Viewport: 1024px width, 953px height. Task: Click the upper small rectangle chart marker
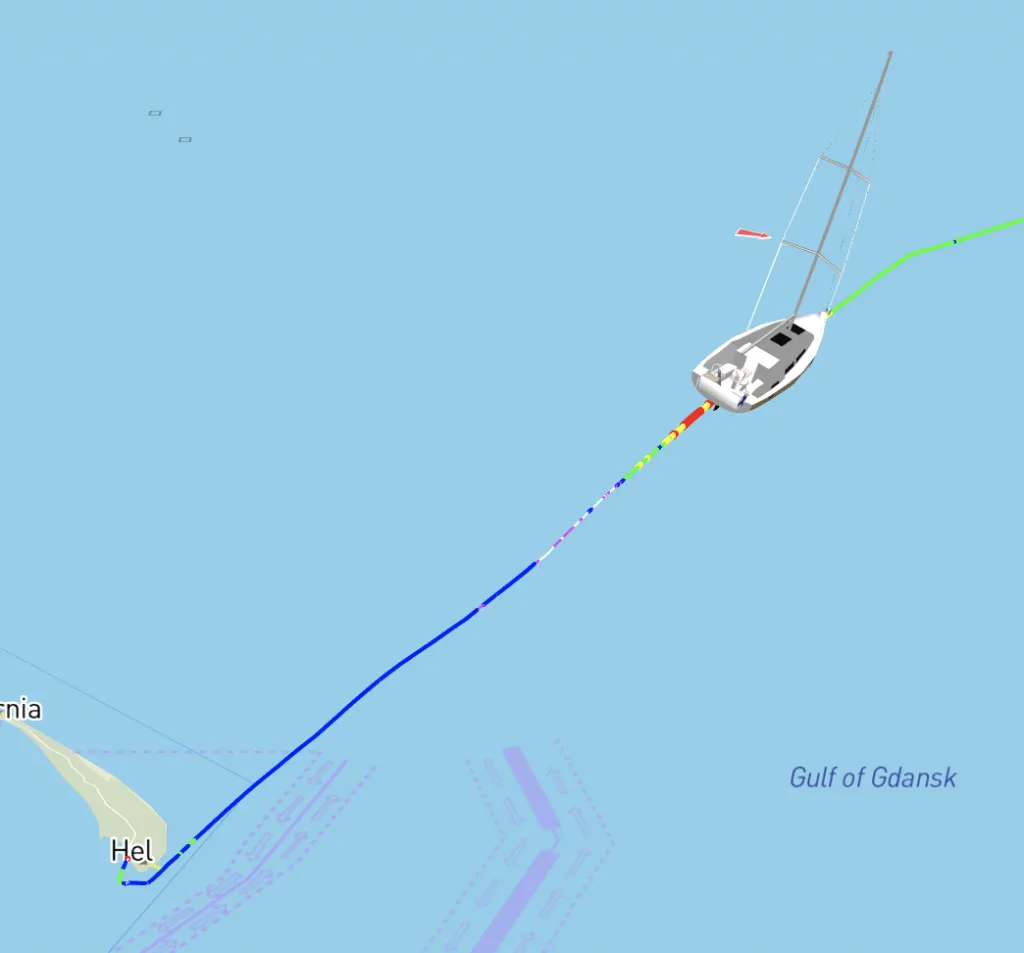[x=155, y=113]
